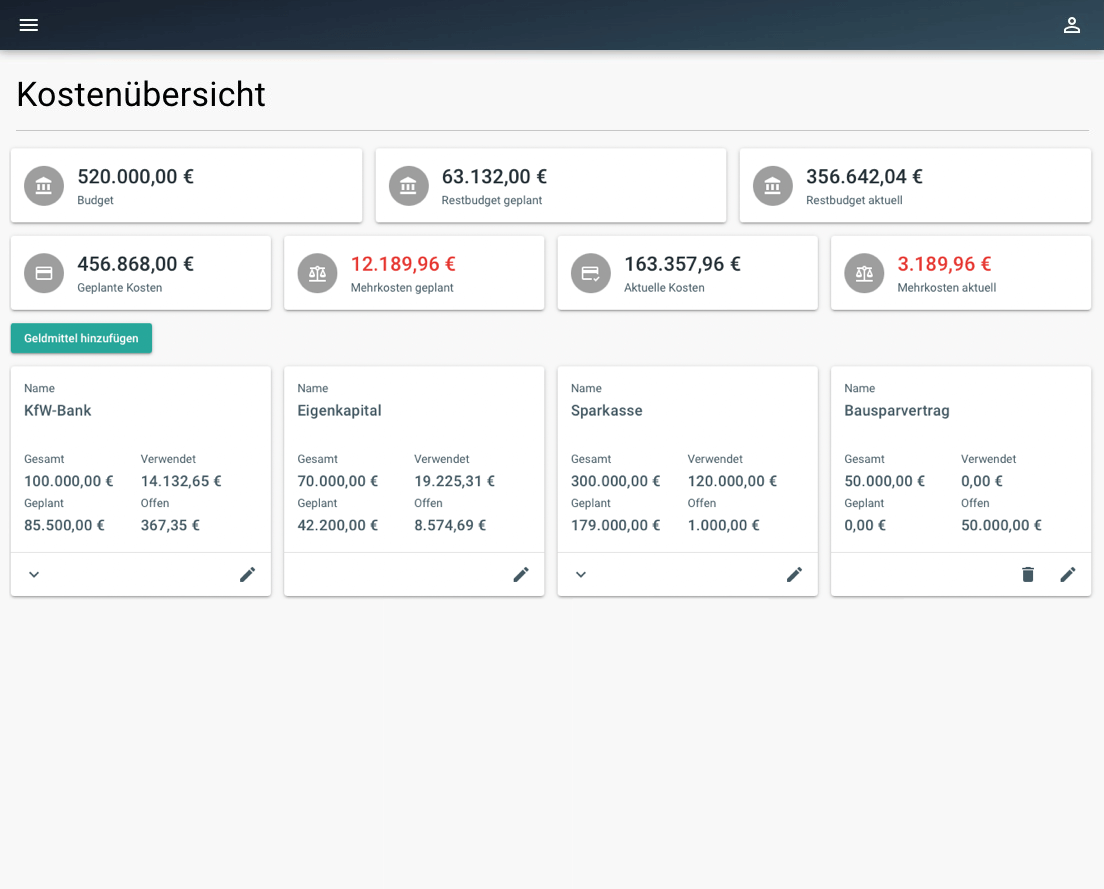Click Sparkasse Verwendet value 120.000,00 €
This screenshot has height=889, width=1104.
[x=732, y=481]
